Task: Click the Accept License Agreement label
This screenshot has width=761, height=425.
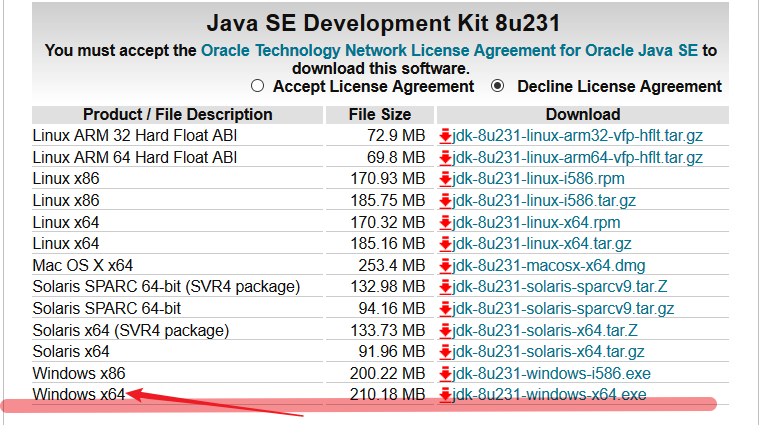Action: 373,87
